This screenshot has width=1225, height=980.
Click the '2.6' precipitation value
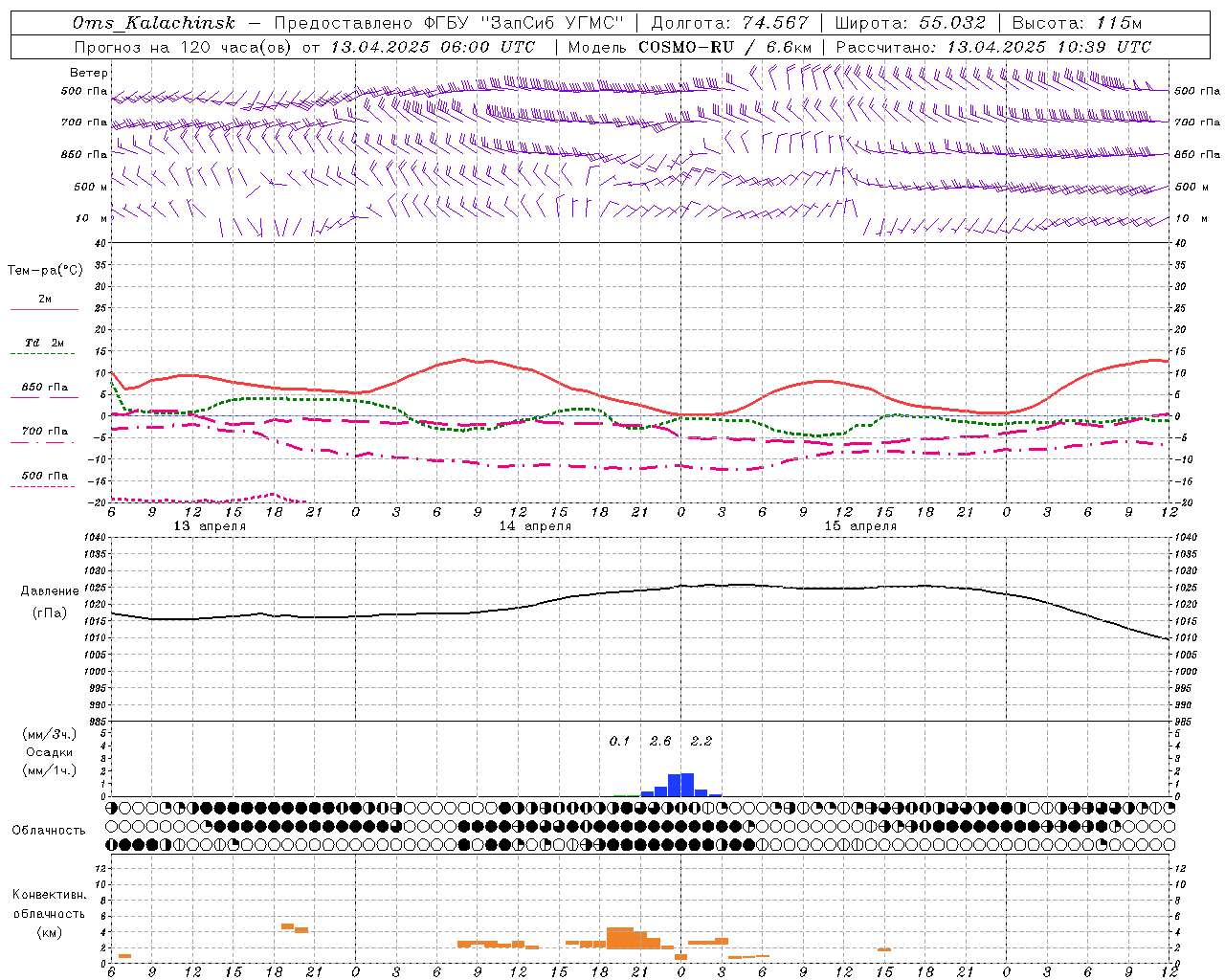coord(660,742)
